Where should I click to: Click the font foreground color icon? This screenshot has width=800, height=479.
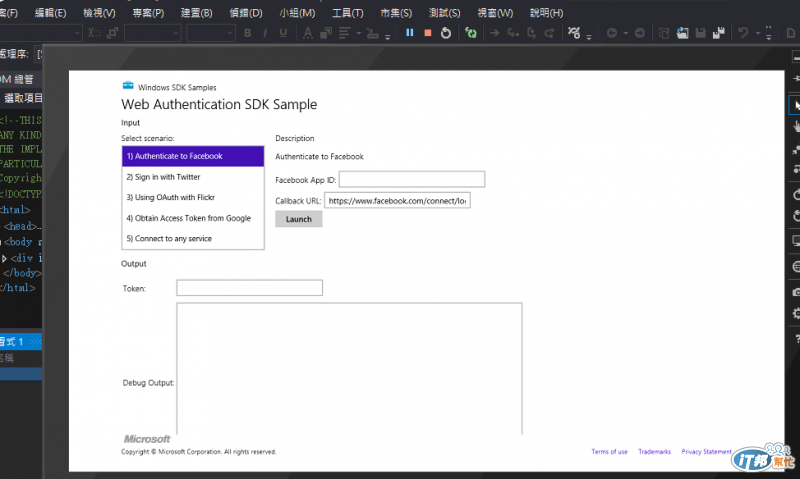pyautogui.click(x=308, y=33)
